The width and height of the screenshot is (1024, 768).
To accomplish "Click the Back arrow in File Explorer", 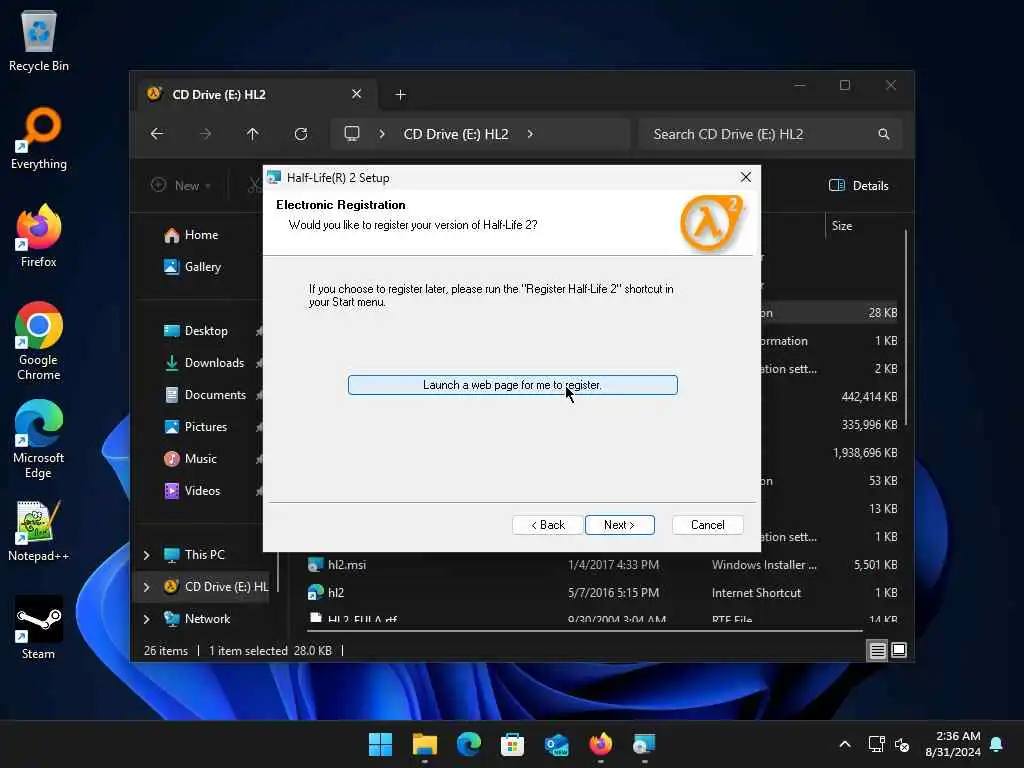I will click(x=157, y=134).
